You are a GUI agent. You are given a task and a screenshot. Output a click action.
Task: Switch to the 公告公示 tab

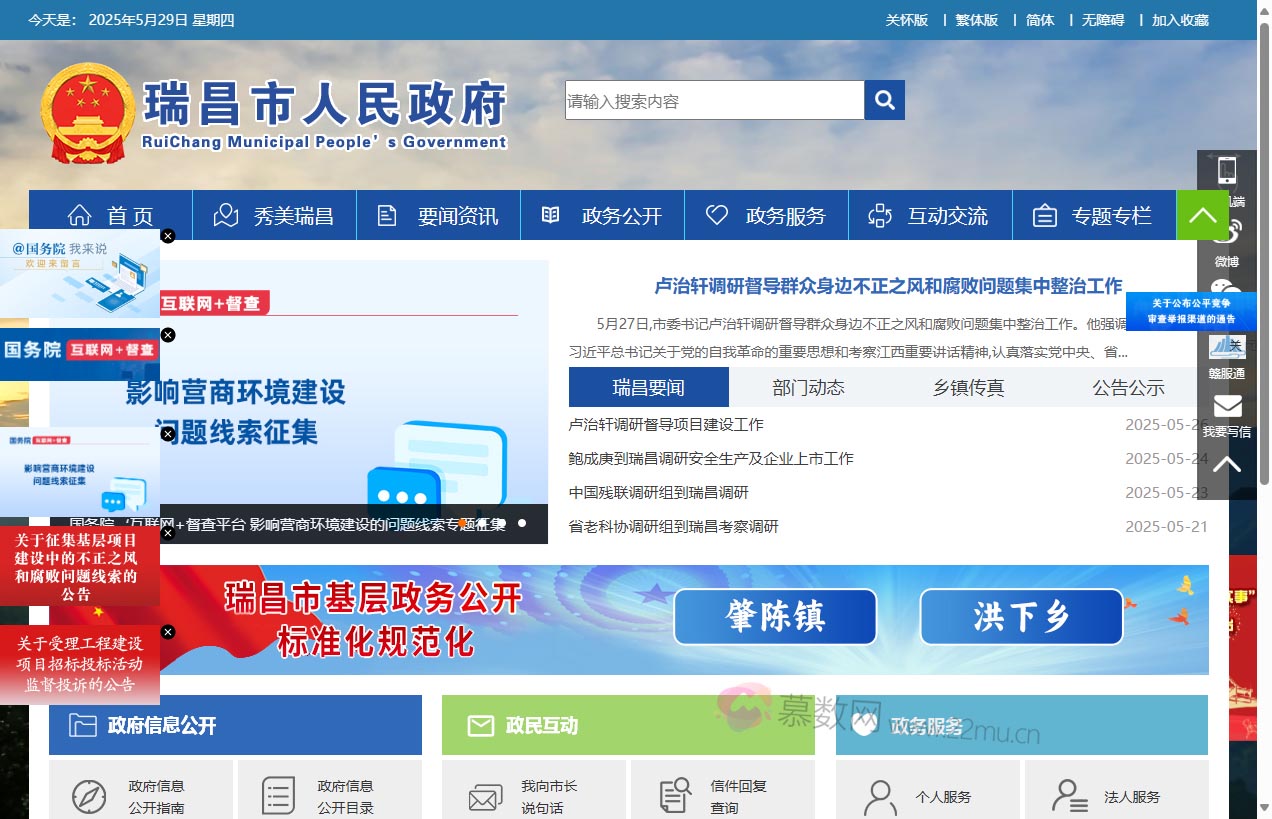[1128, 387]
